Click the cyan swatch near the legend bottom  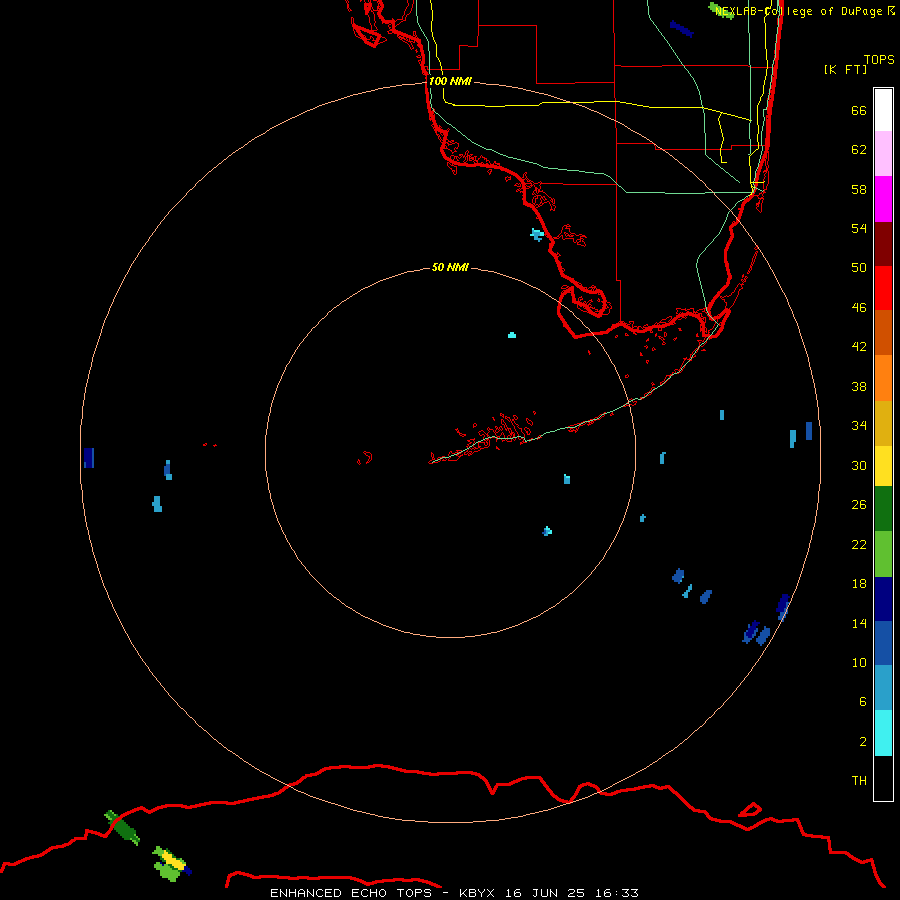pos(883,732)
